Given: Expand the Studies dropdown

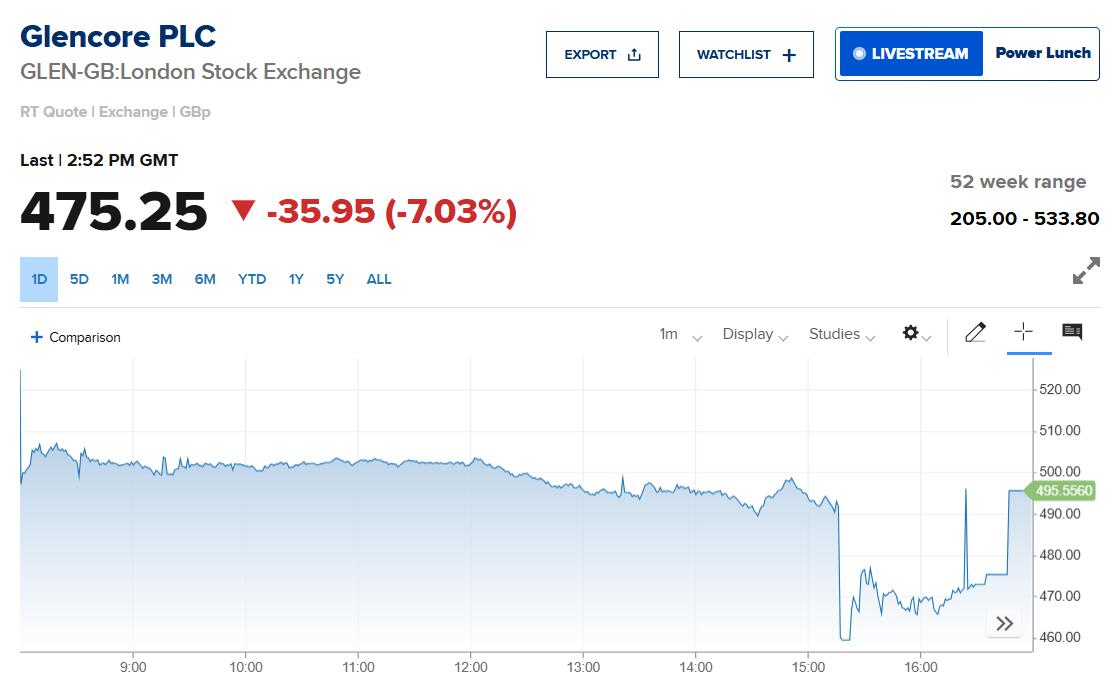Looking at the screenshot, I should pos(841,334).
